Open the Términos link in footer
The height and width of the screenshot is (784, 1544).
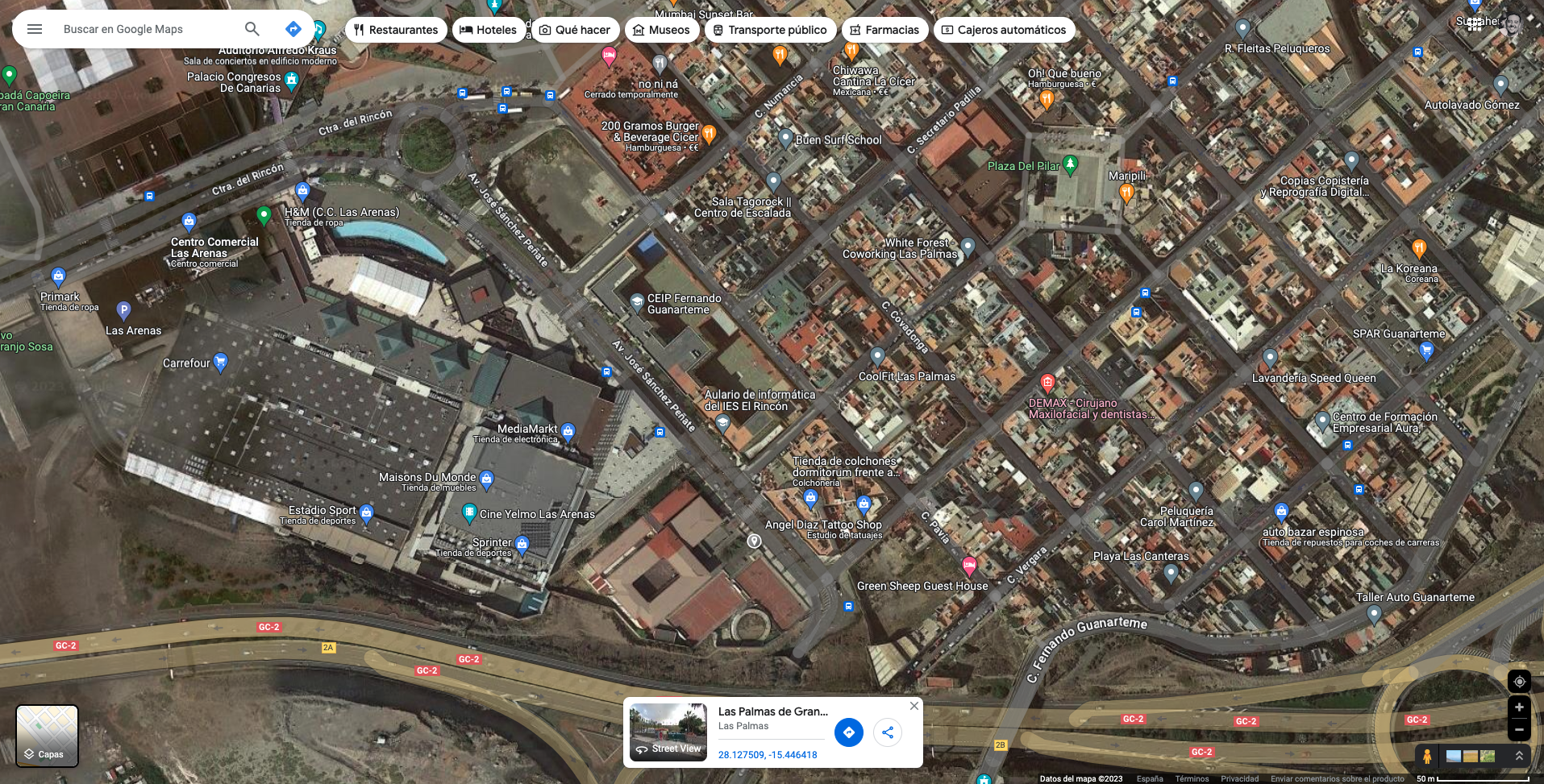tap(1192, 778)
